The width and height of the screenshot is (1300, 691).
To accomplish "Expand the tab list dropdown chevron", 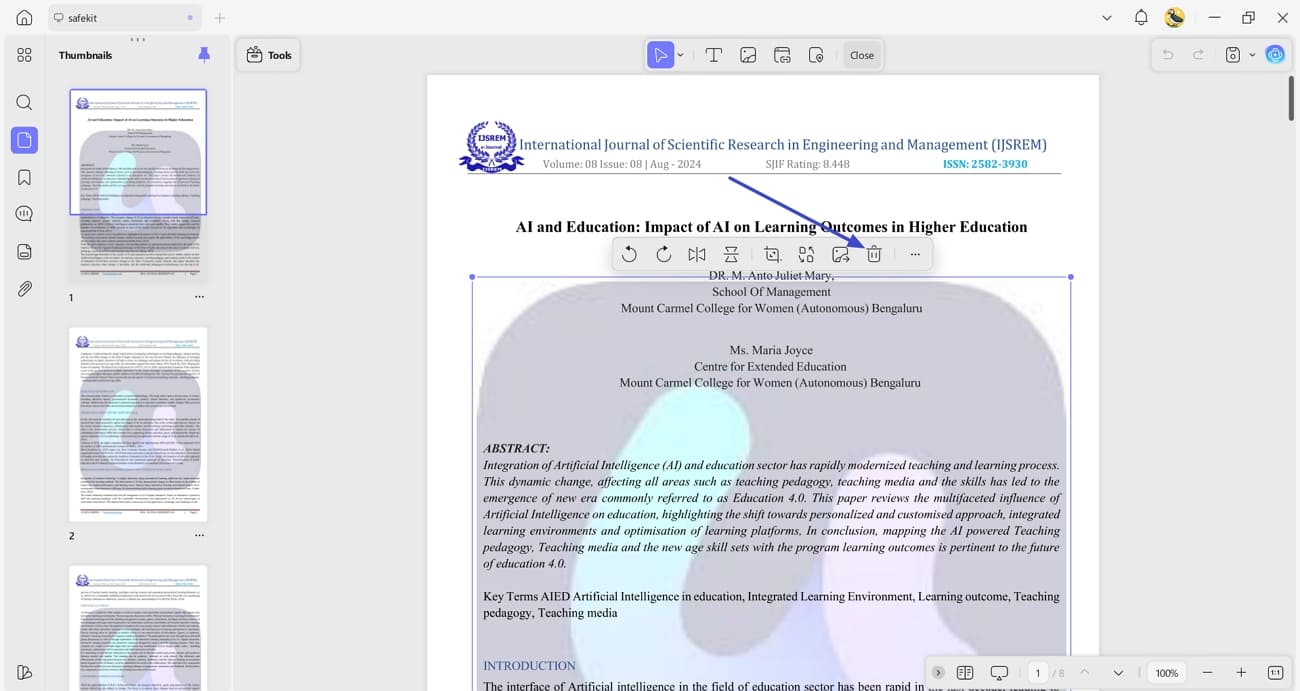I will [1106, 18].
